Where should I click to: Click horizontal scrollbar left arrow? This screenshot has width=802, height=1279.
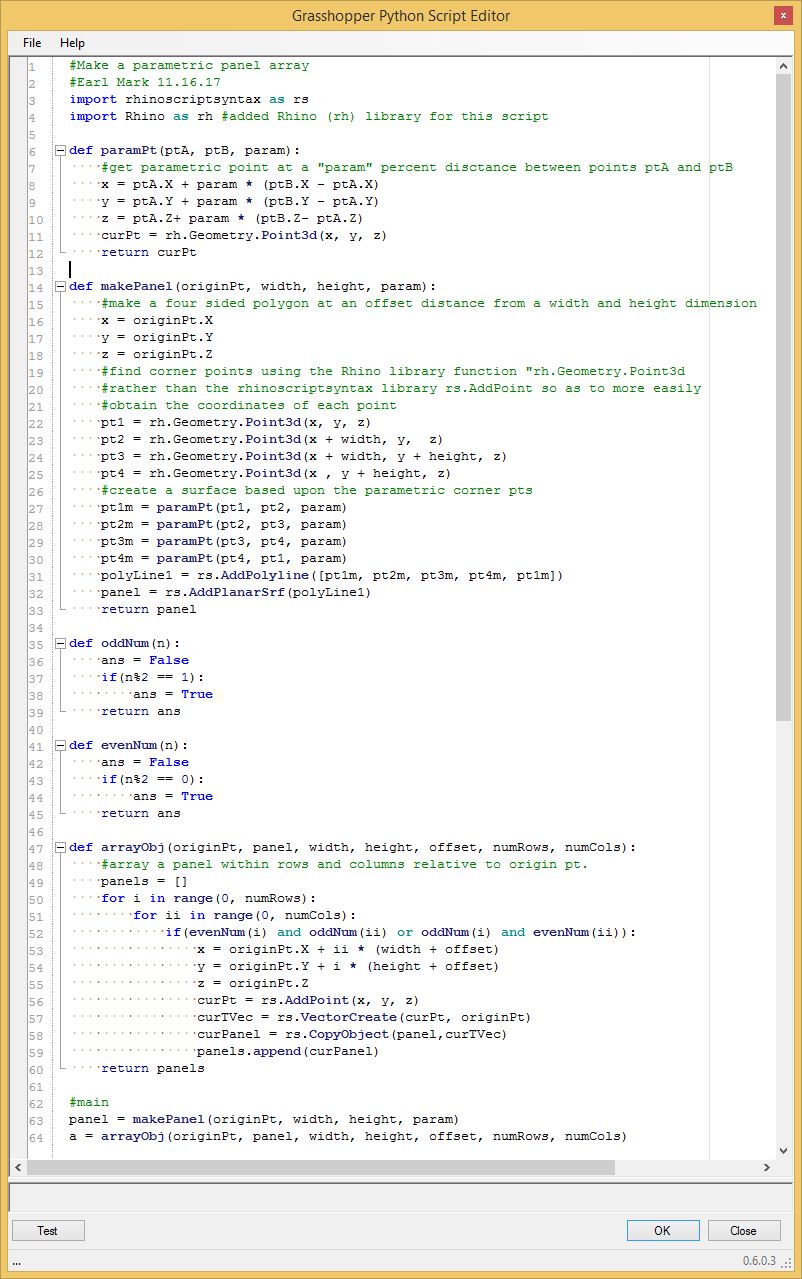coord(19,1168)
